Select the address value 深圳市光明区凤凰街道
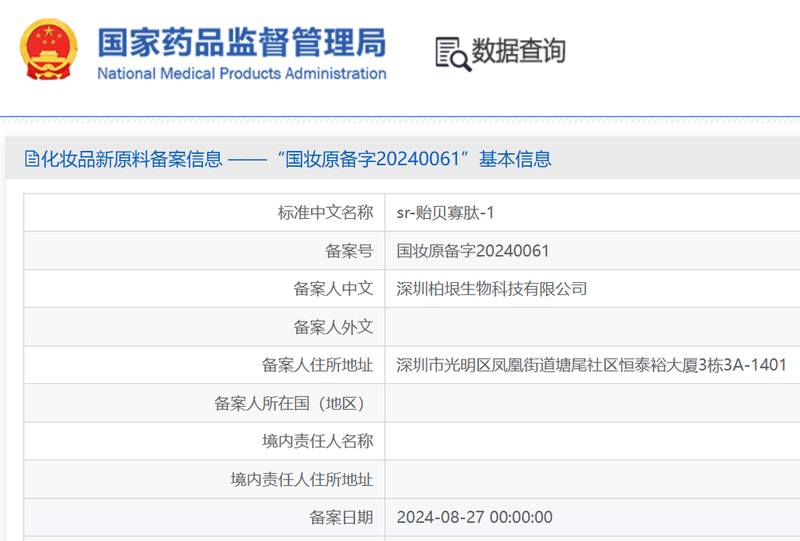This screenshot has height=541, width=800. [591, 365]
